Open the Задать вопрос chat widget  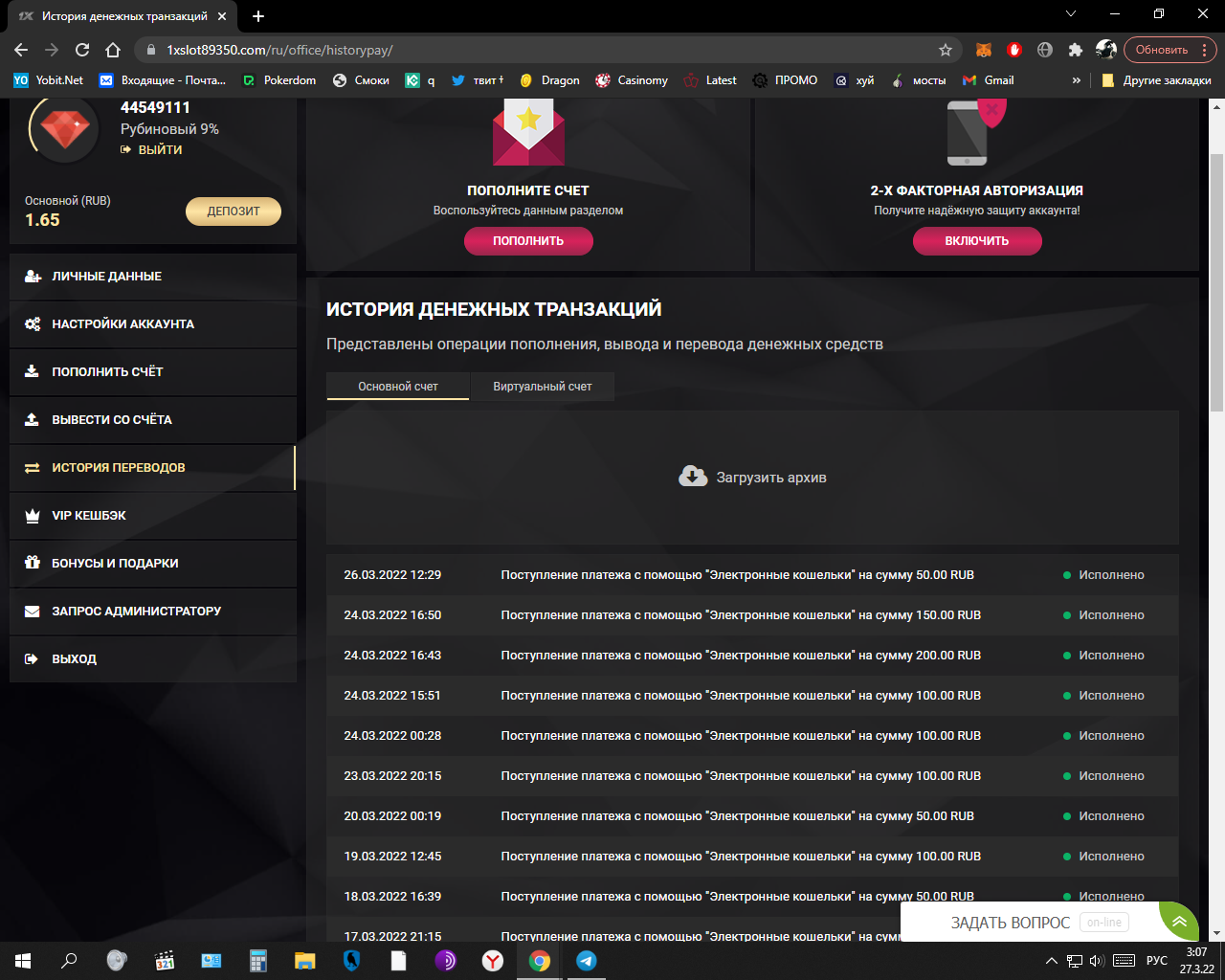(x=1050, y=923)
